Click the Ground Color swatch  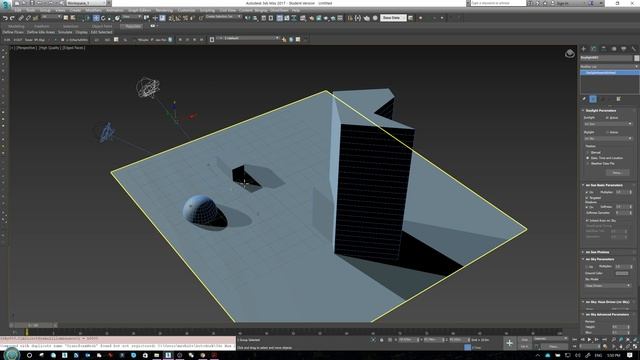click(x=622, y=273)
